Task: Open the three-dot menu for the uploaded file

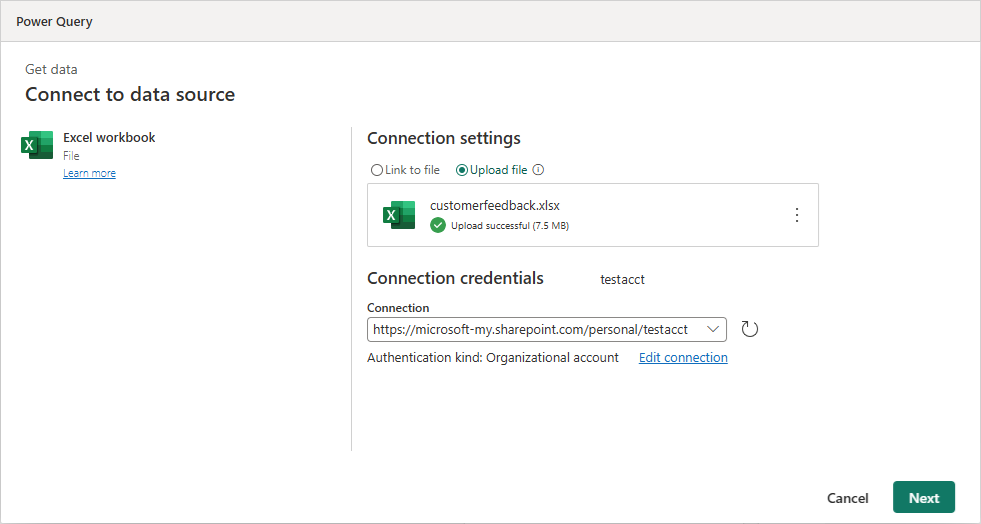Action: [x=796, y=215]
